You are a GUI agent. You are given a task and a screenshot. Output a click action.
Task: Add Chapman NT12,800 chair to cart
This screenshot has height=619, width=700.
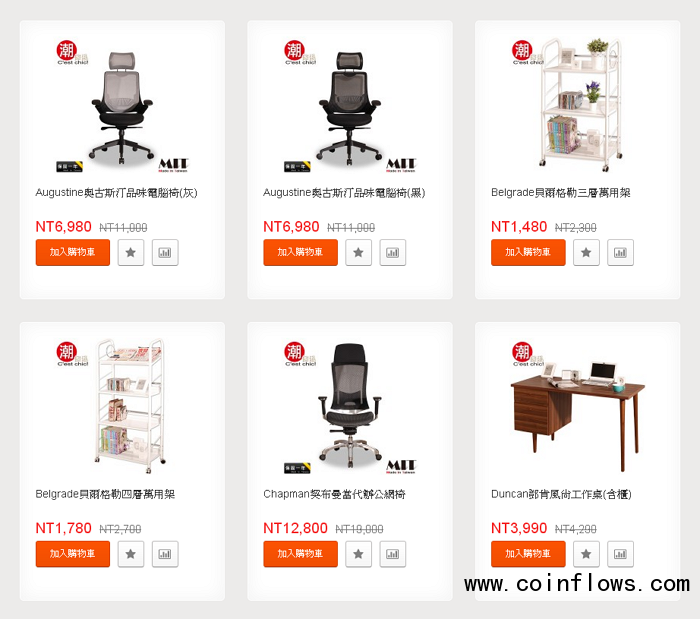point(300,554)
